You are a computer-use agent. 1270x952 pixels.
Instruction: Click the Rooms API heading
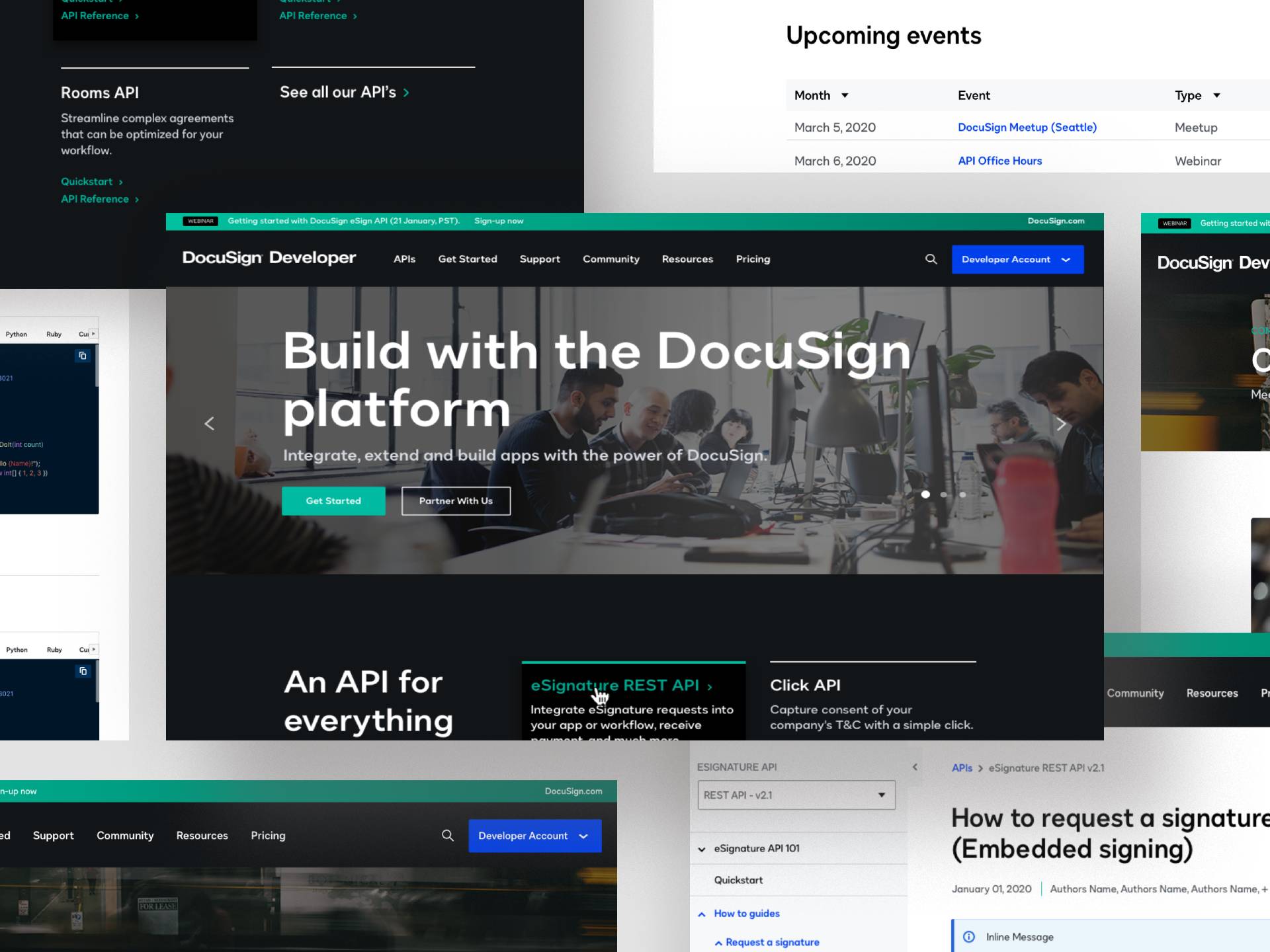pos(100,93)
